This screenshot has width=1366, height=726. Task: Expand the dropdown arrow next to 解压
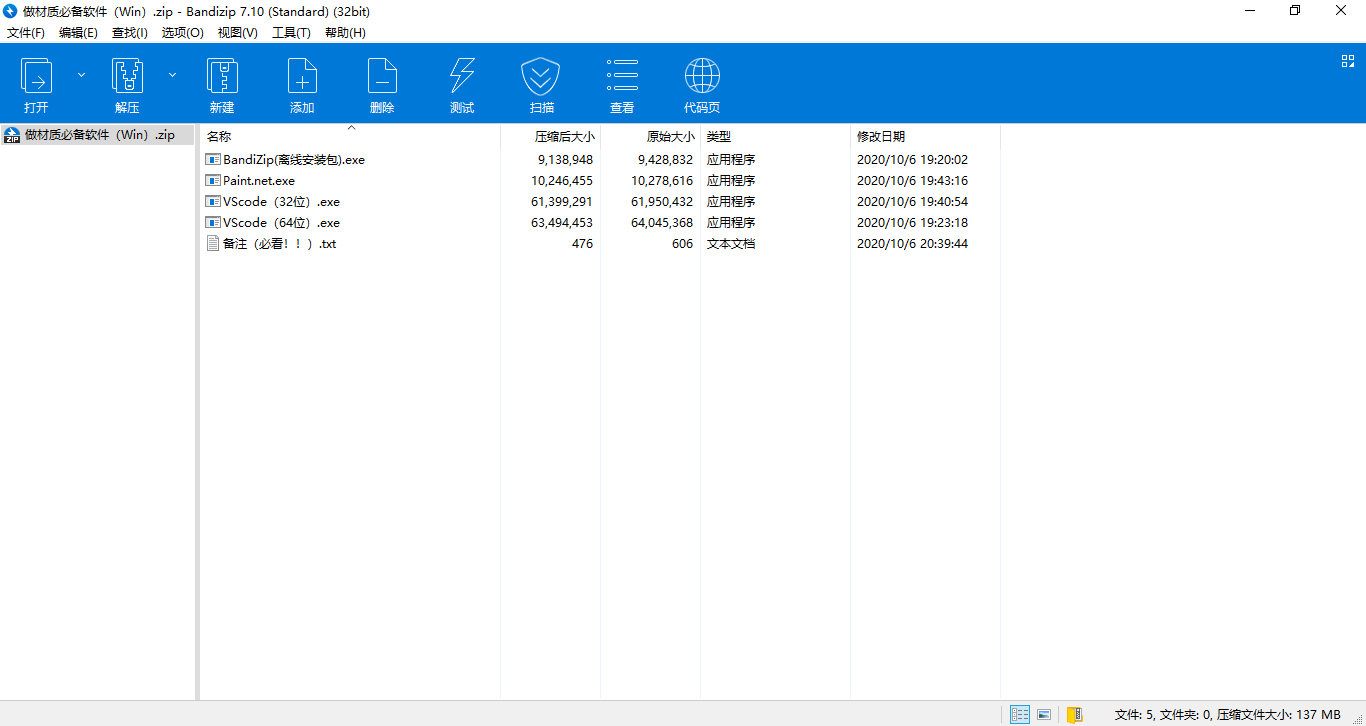[x=172, y=75]
